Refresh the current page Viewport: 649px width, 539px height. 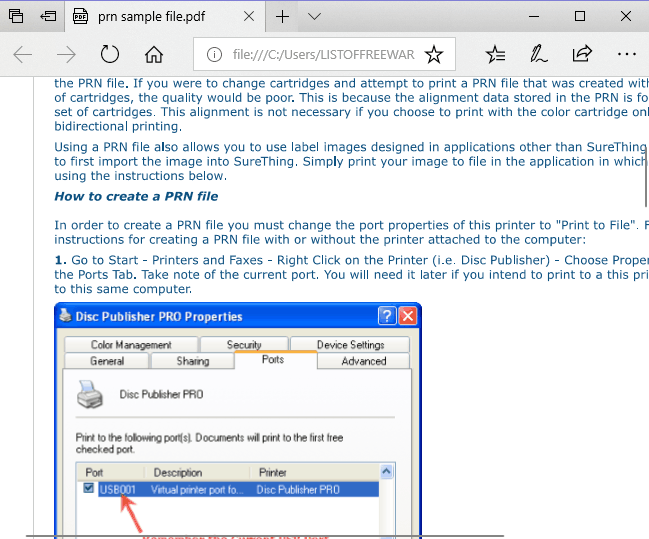(x=110, y=54)
